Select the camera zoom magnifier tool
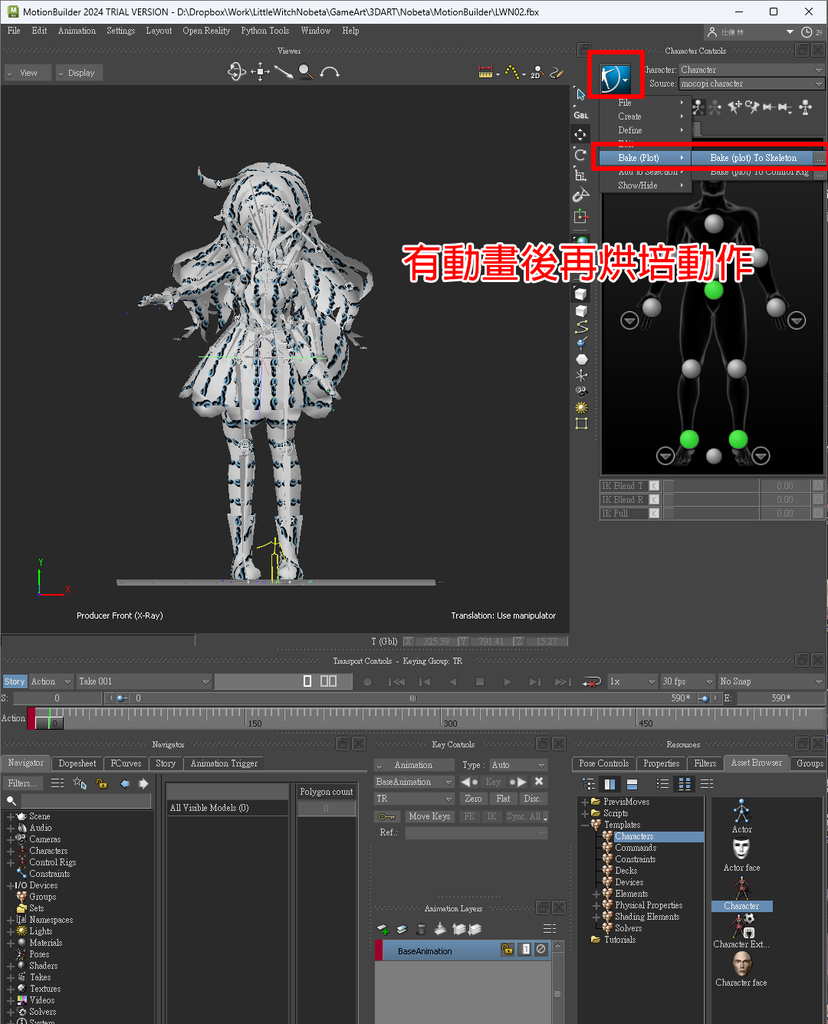This screenshot has width=828, height=1024. [x=306, y=72]
